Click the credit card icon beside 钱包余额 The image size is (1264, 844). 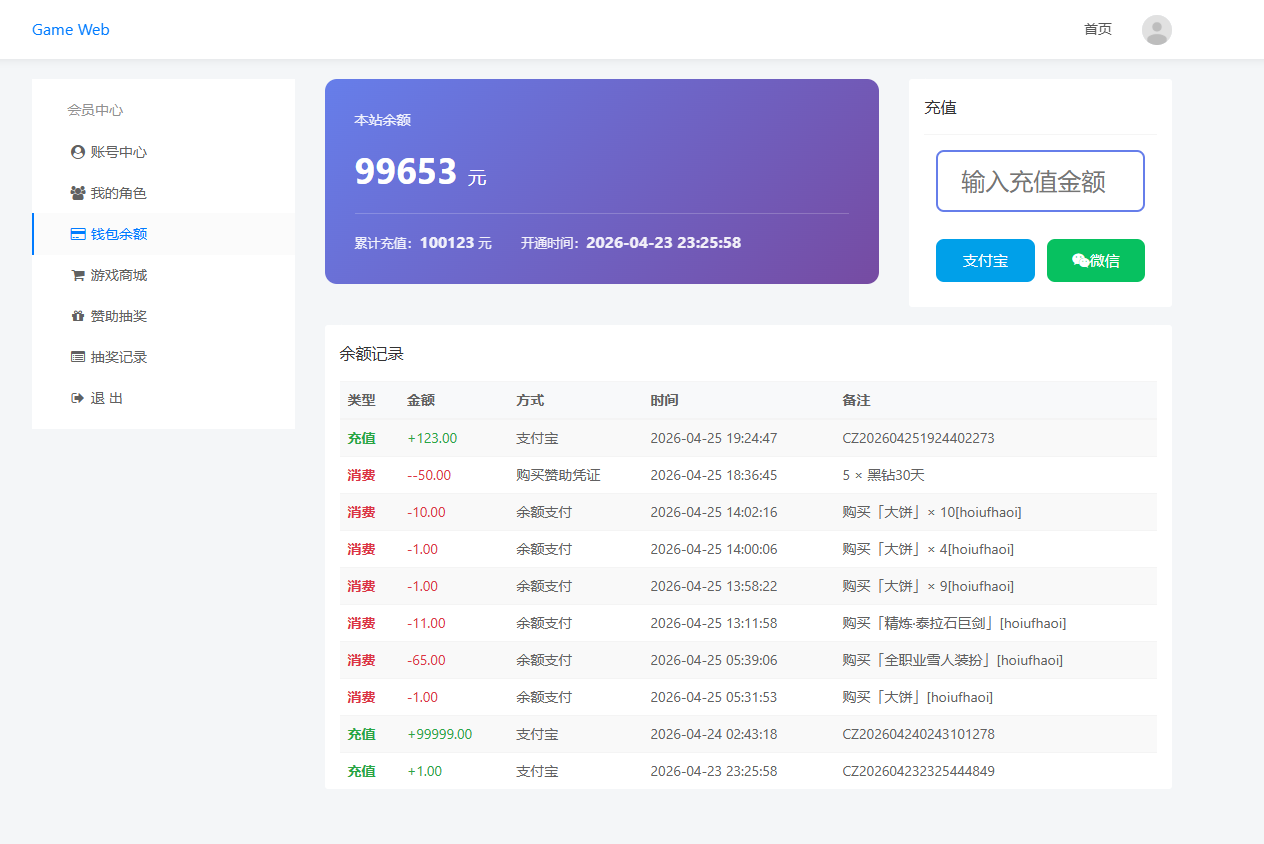tap(78, 234)
